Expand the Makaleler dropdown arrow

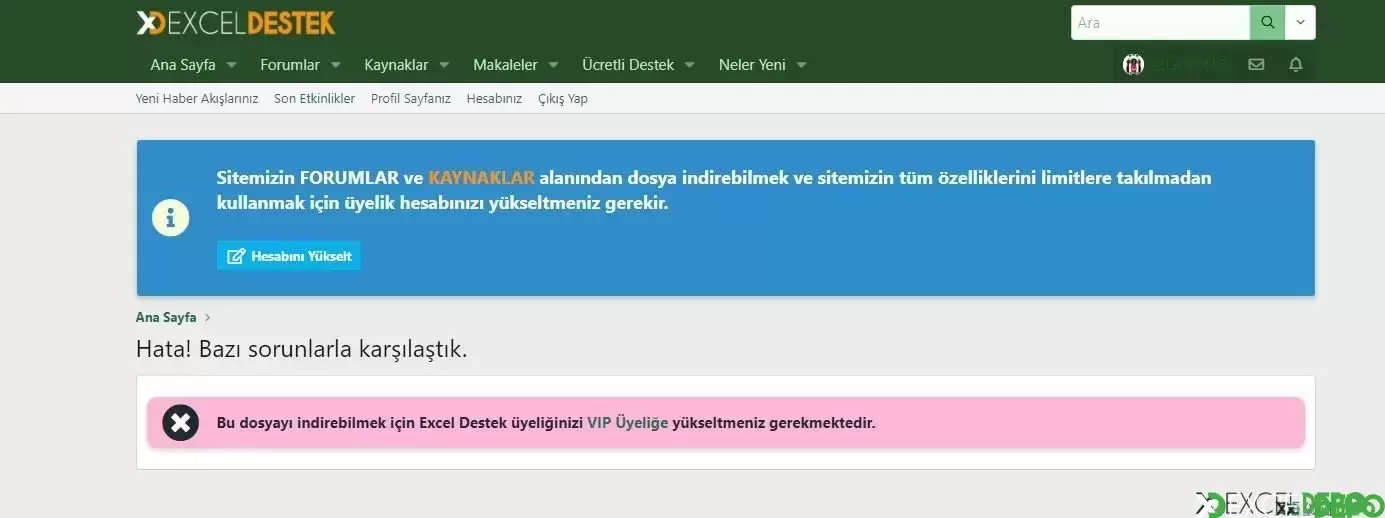(x=554, y=65)
